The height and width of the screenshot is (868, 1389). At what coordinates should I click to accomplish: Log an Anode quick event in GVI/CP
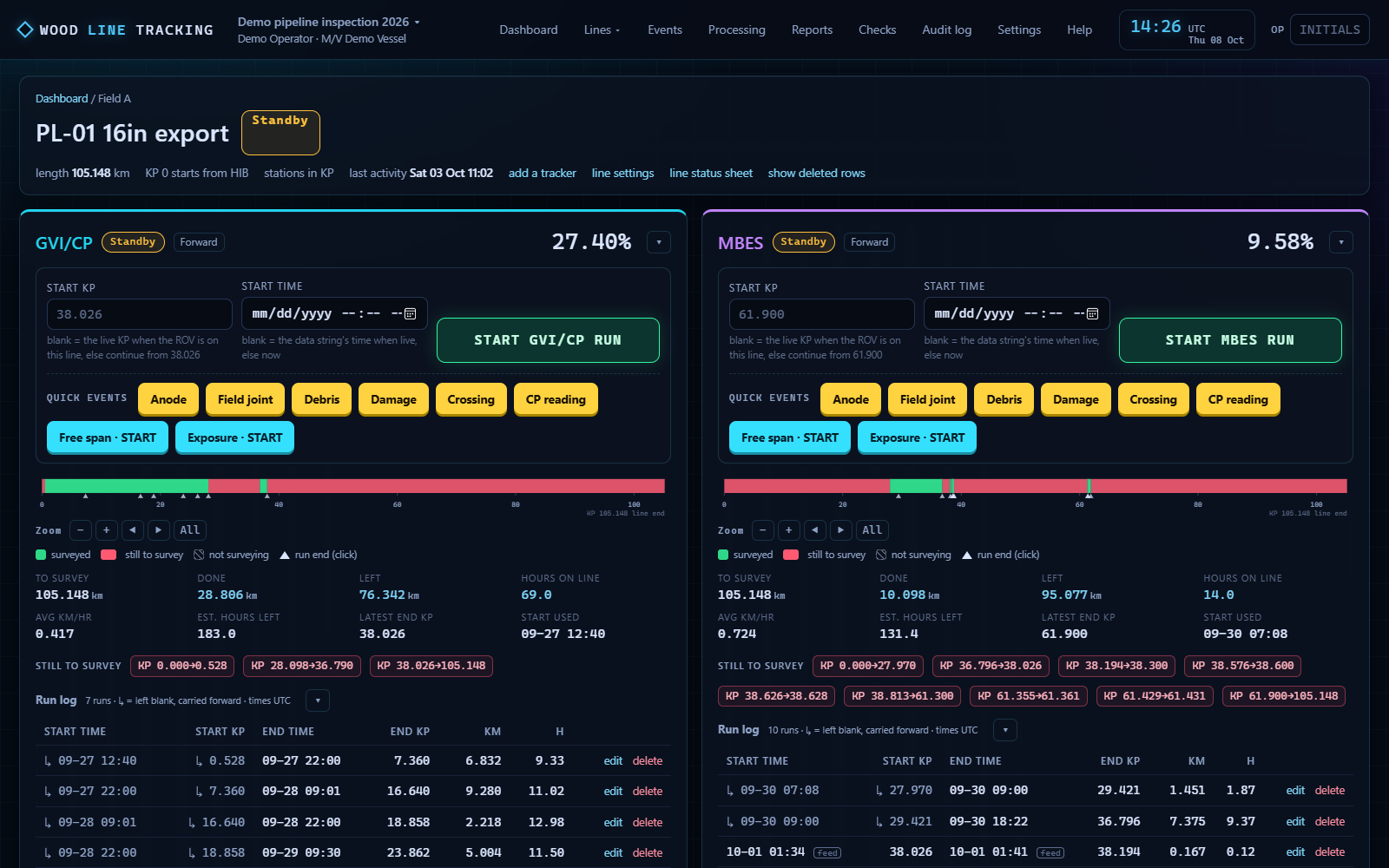[168, 399]
